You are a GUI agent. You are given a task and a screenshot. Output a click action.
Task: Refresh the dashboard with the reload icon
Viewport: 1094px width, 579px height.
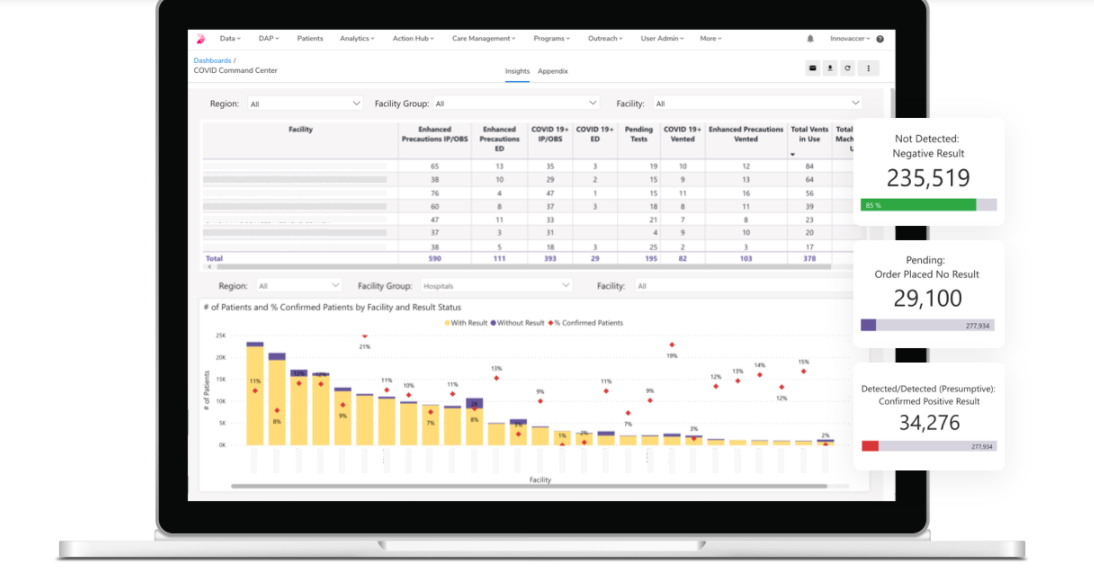tap(847, 68)
